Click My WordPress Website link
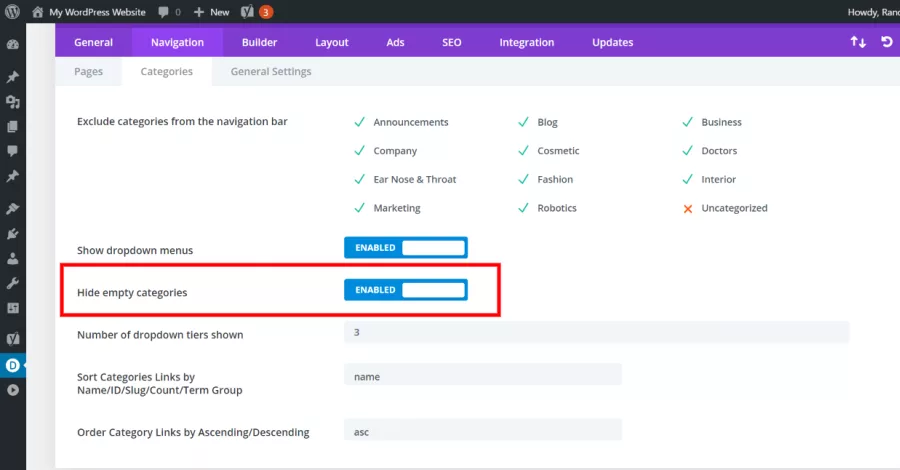 click(97, 12)
